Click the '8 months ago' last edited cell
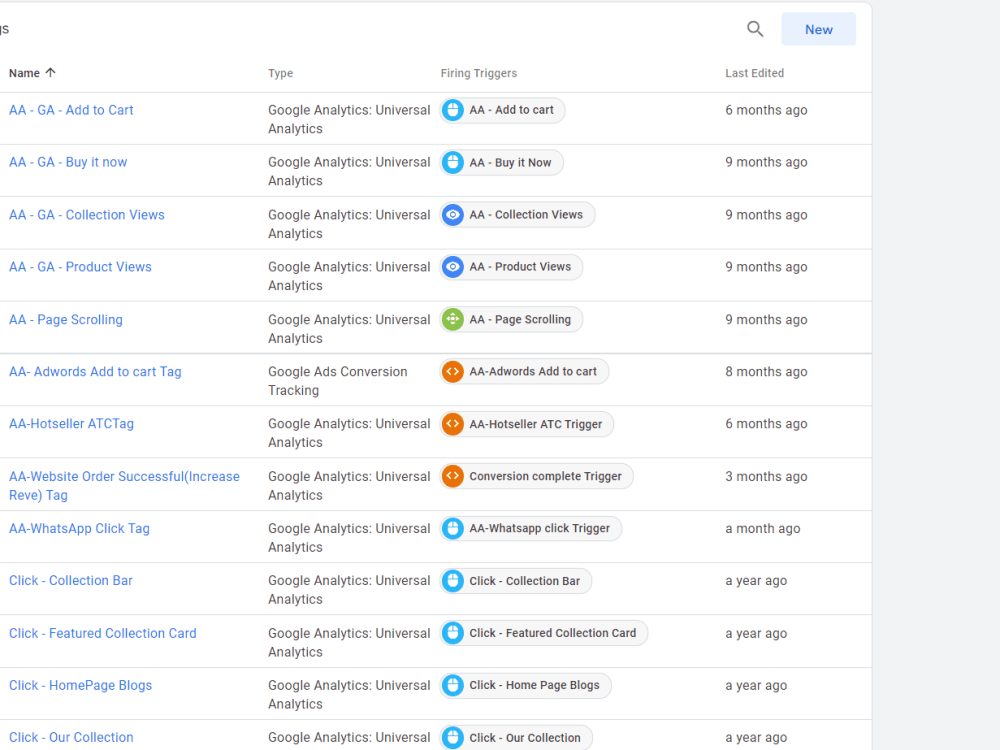The image size is (1000, 750). [x=766, y=371]
